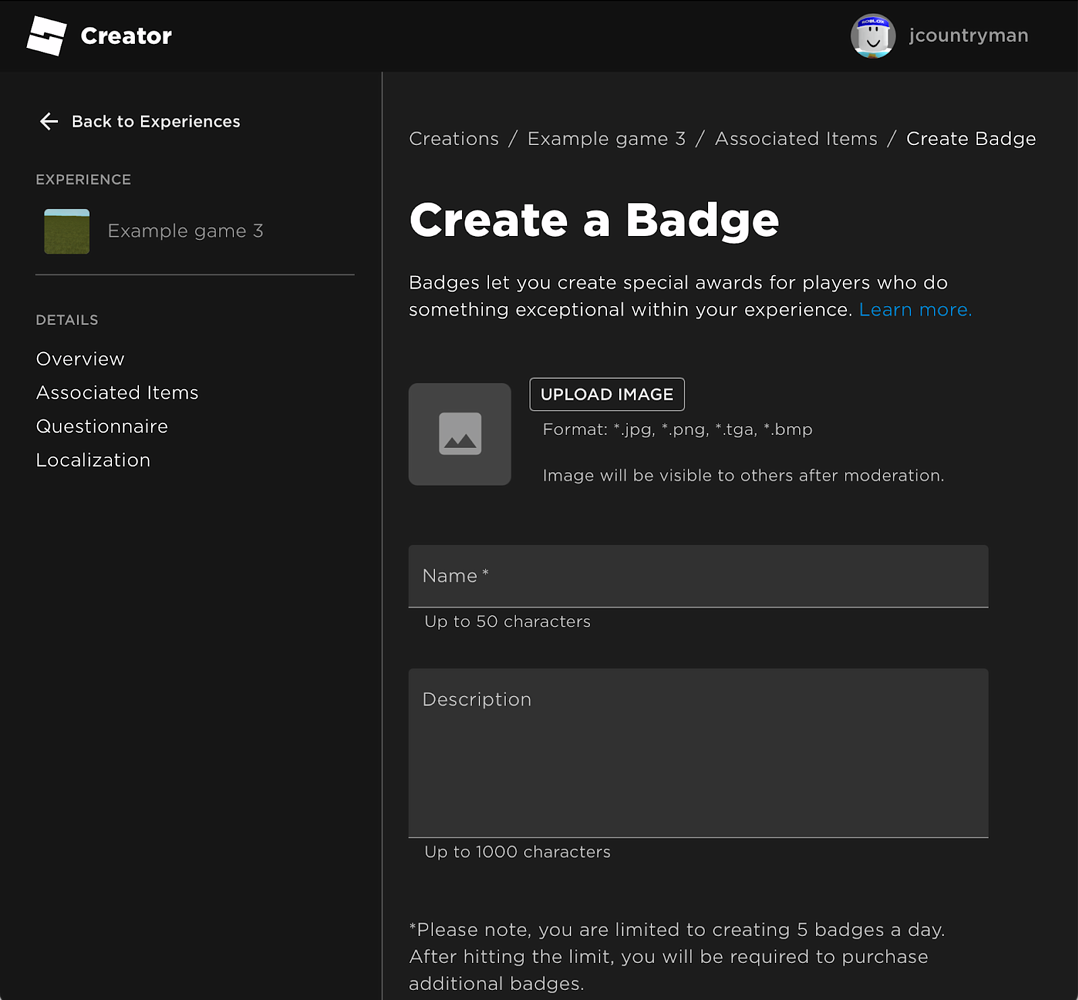Click Creations in the breadcrumb trail

click(x=454, y=139)
